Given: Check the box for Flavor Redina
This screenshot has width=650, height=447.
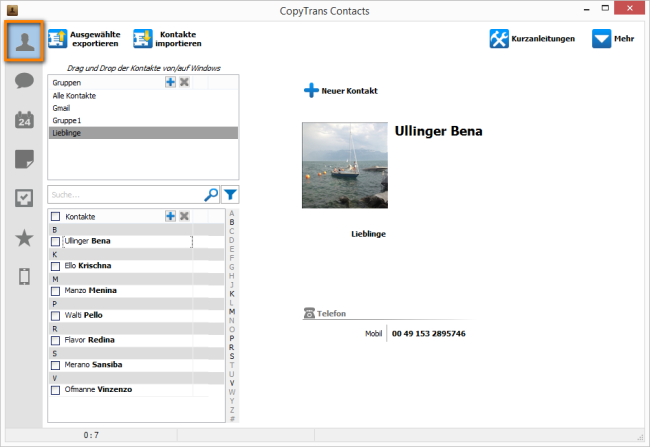Looking at the screenshot, I should [x=55, y=340].
